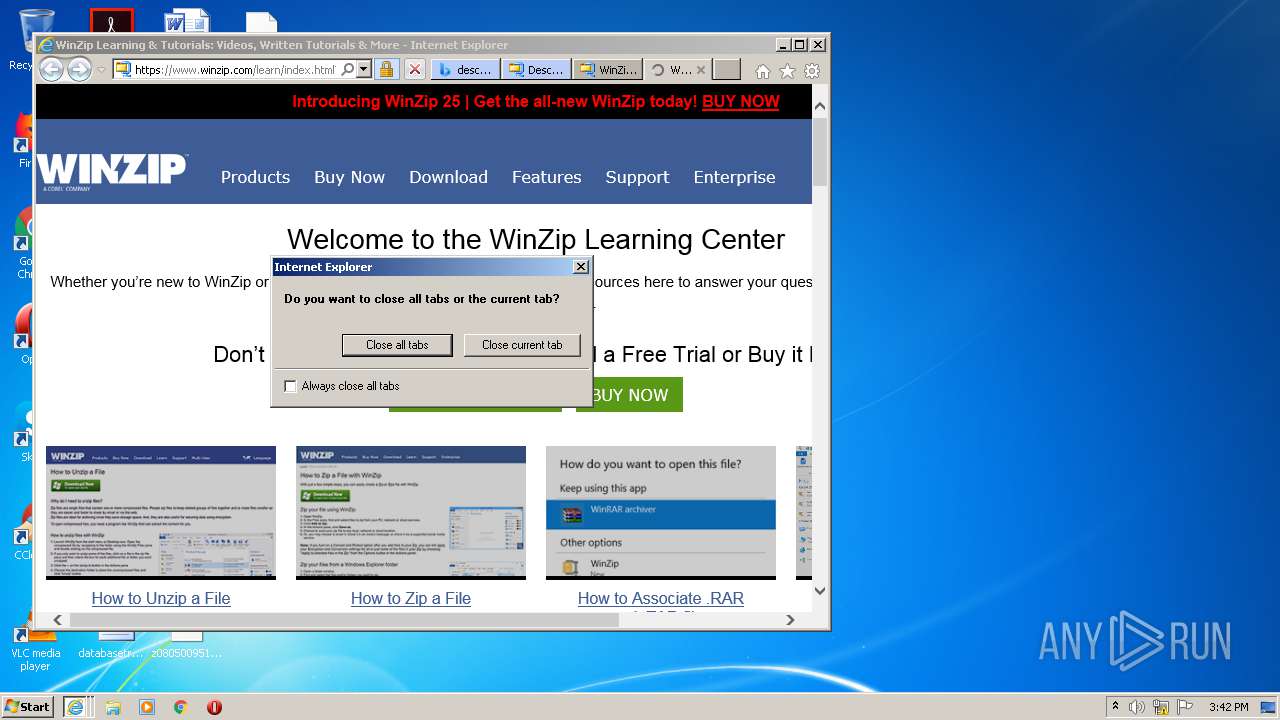The height and width of the screenshot is (720, 1280).
Task: Open the WinRAR archiver association thumbnail
Action: point(661,512)
